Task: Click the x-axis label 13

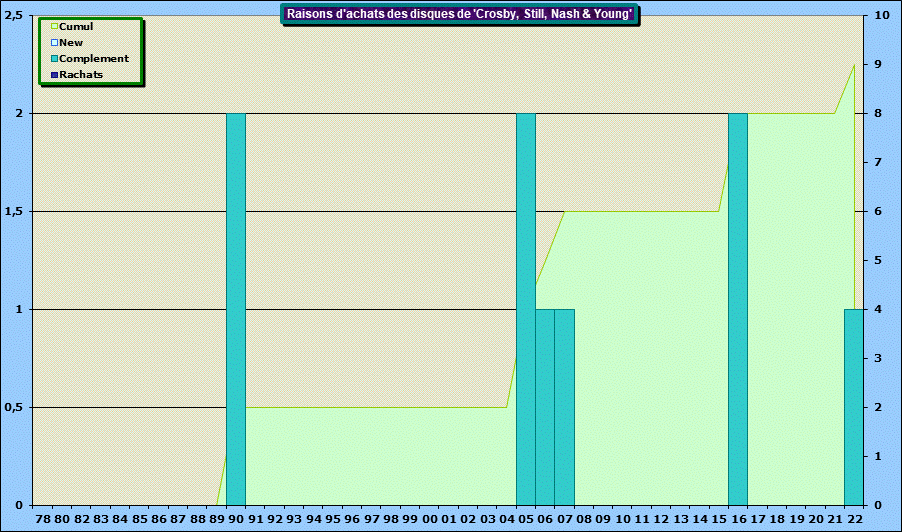Action: click(x=680, y=520)
